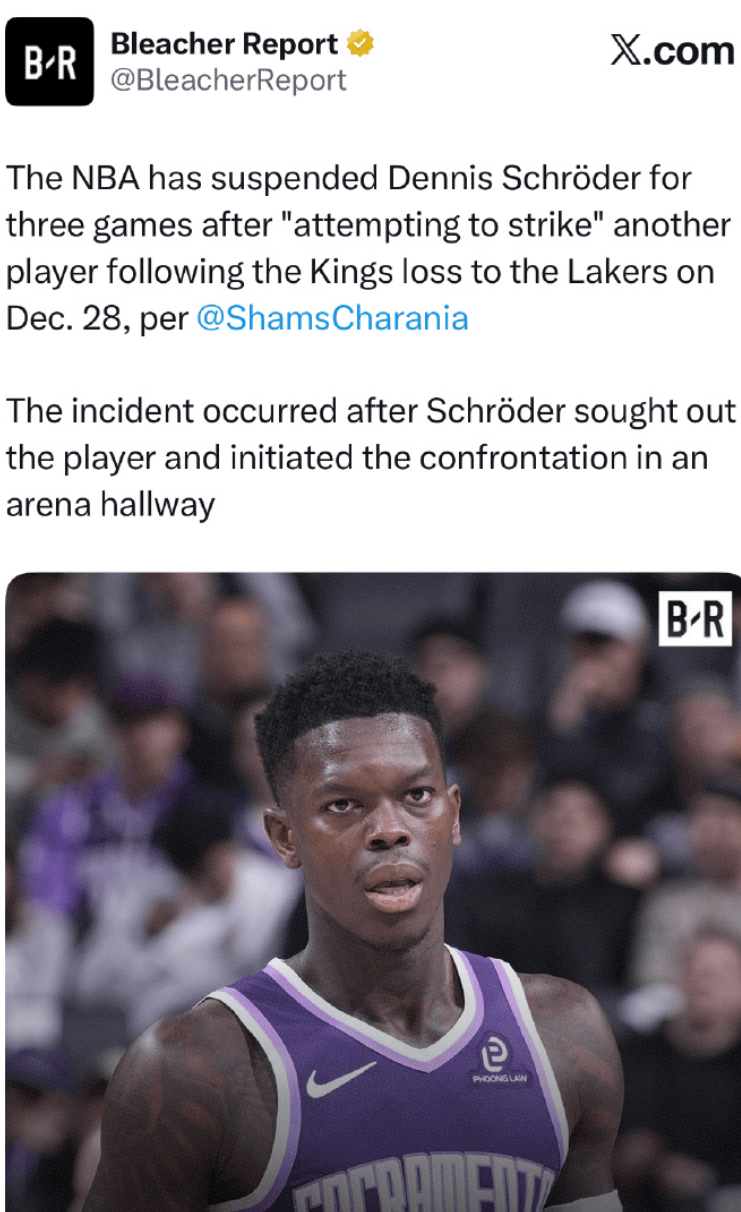Visit the @BleacherReport handle
The image size is (741, 1212).
(x=228, y=80)
